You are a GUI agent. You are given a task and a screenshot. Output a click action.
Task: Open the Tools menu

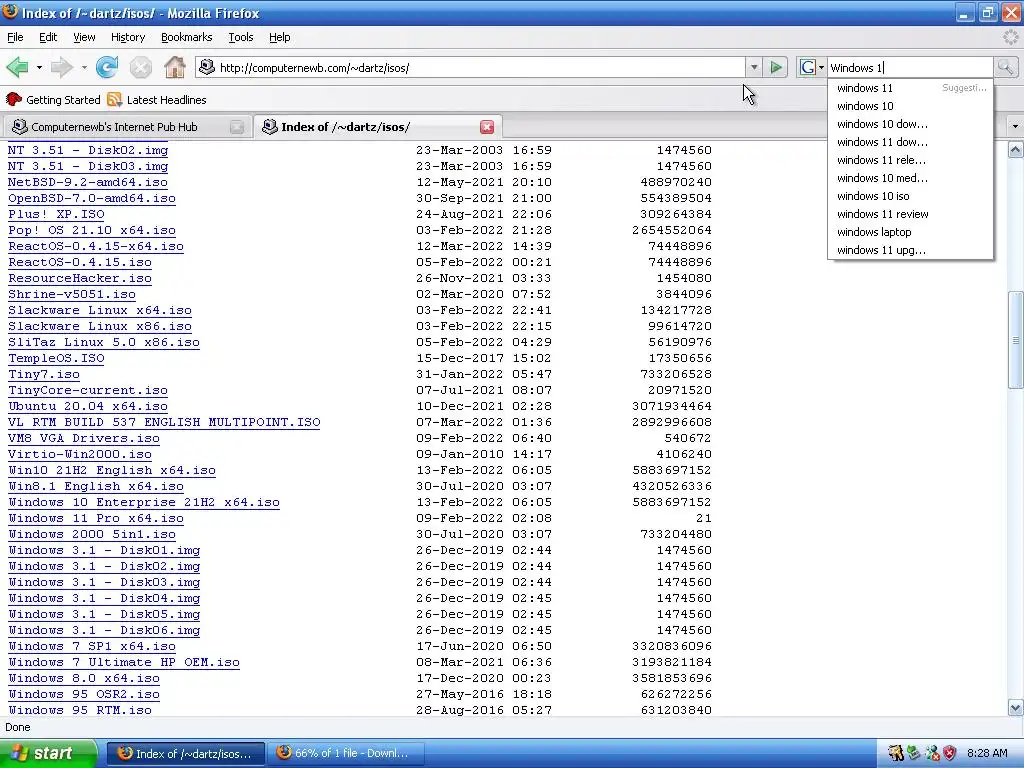(x=240, y=37)
